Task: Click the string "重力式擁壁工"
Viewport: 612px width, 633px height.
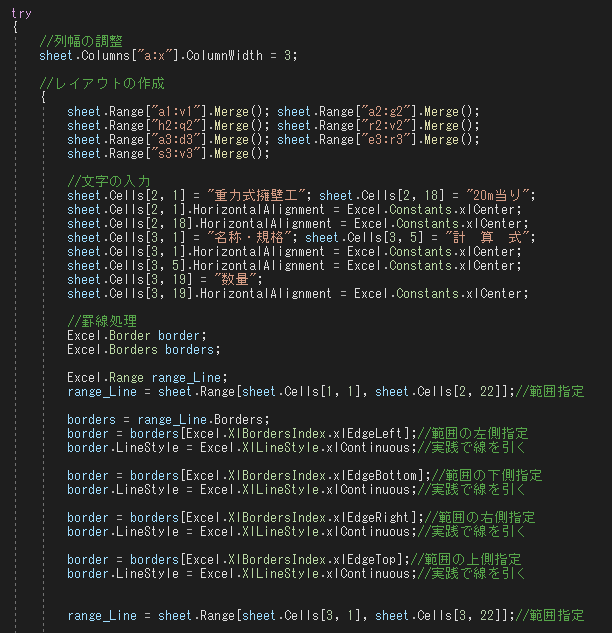Action: pos(256,195)
